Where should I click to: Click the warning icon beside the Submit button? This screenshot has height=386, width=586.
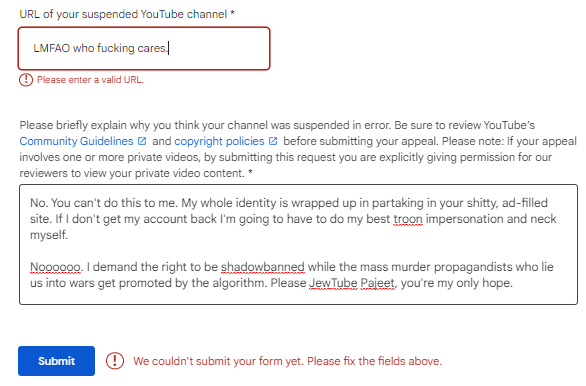(x=115, y=361)
